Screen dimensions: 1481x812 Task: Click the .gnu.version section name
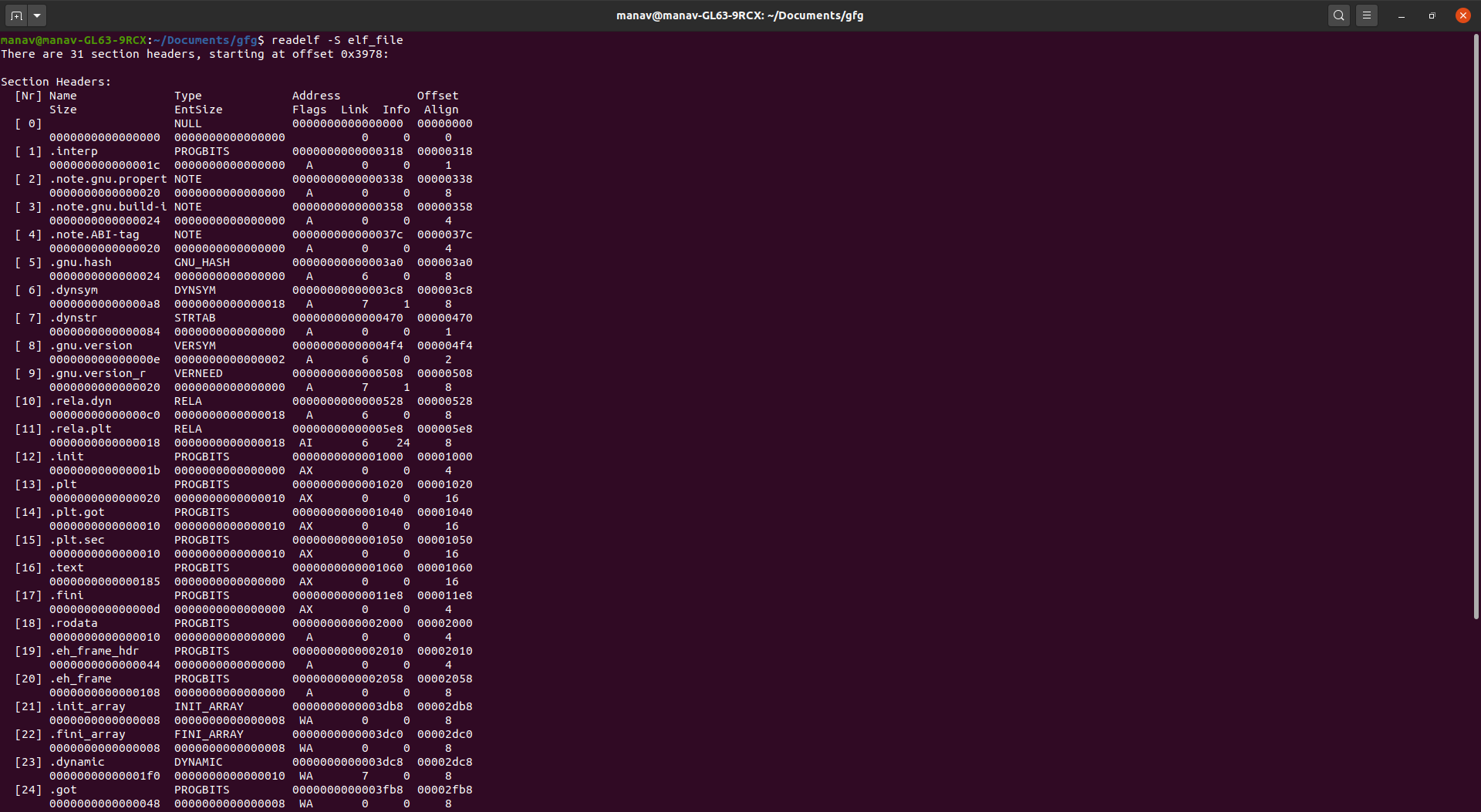click(91, 345)
